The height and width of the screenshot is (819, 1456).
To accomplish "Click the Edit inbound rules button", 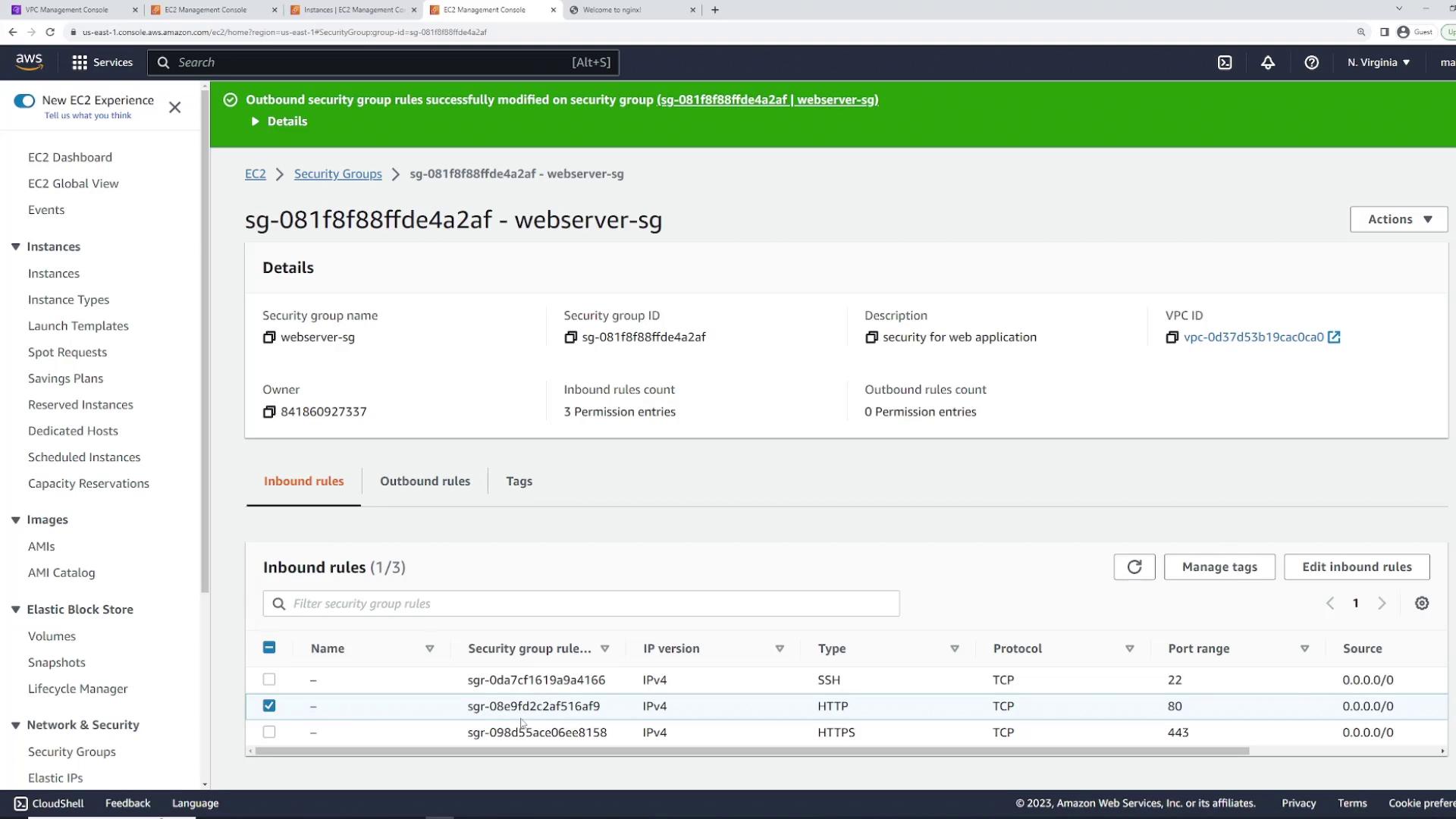I will [x=1356, y=567].
